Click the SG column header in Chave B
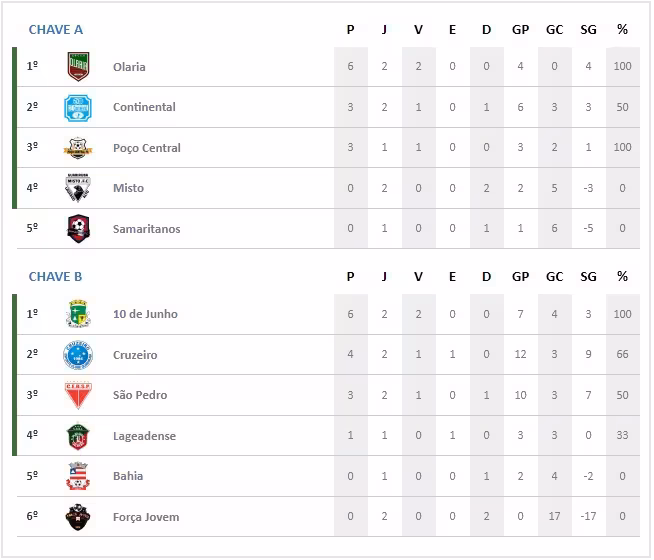The width and height of the screenshot is (654, 560). click(588, 276)
